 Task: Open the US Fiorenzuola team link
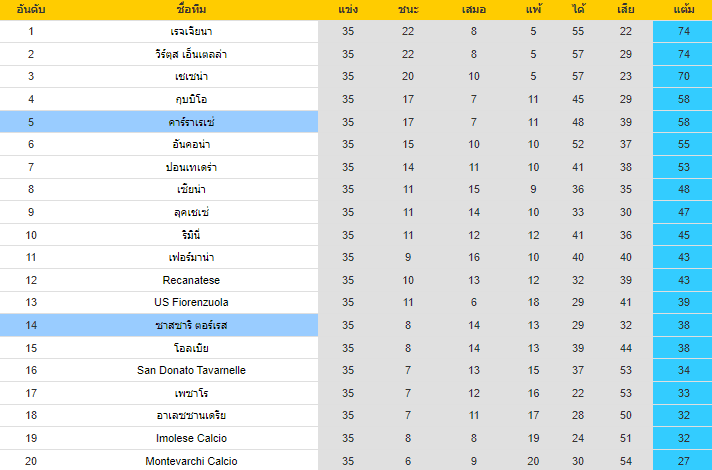(x=191, y=302)
